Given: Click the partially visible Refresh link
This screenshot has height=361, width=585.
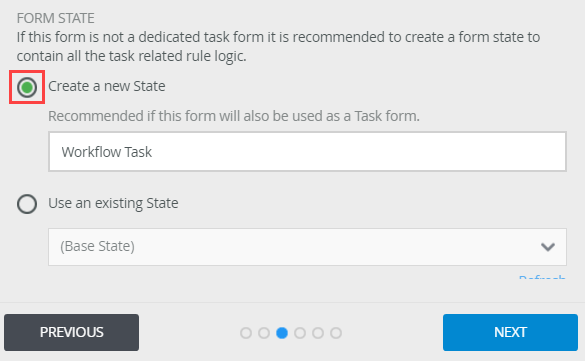Looking at the screenshot, I should tap(542, 277).
